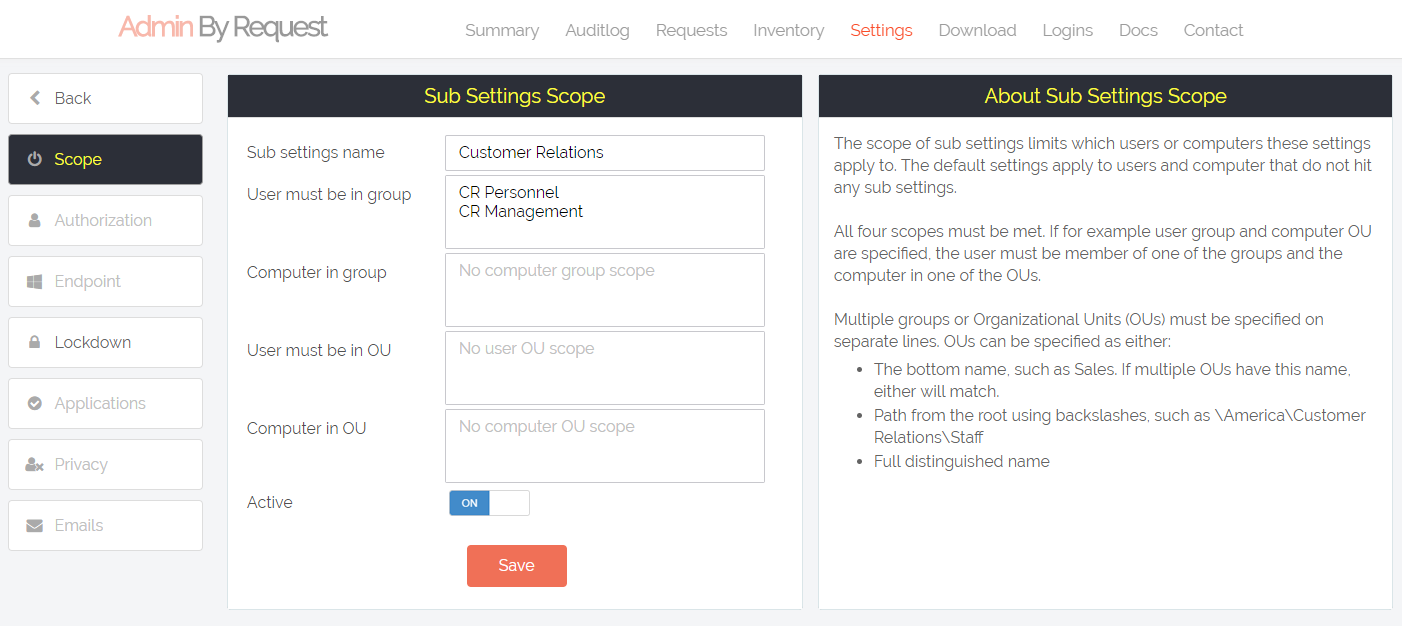
Task: Click the Scope power icon
Action: point(35,159)
